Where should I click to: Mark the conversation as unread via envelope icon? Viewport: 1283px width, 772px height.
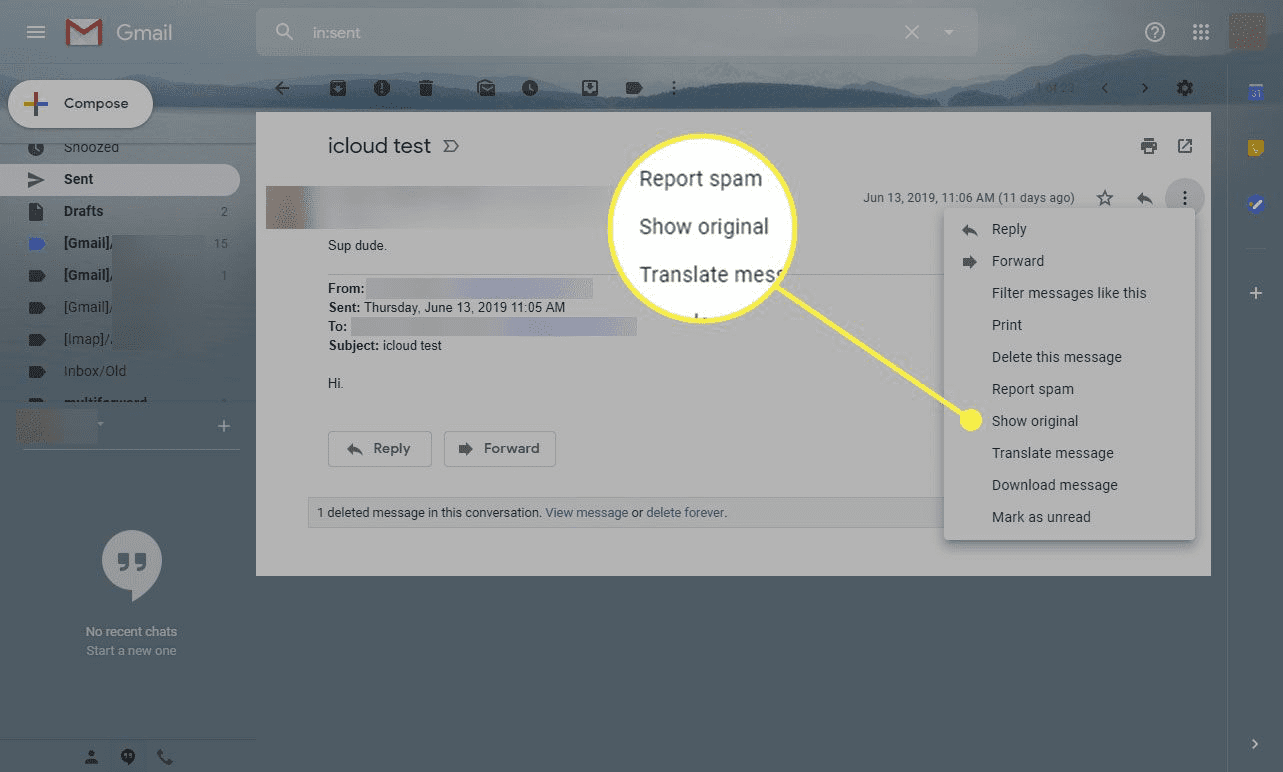(x=486, y=88)
